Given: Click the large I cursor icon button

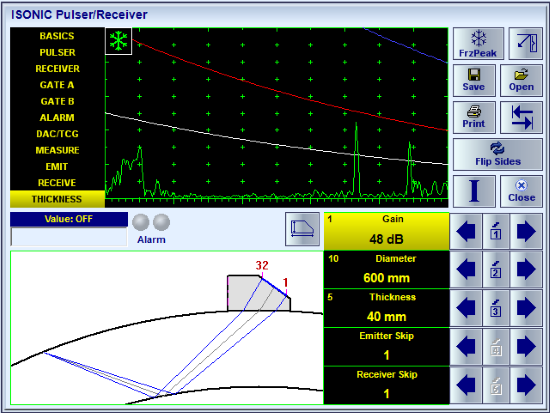Looking at the screenshot, I should click(x=474, y=191).
